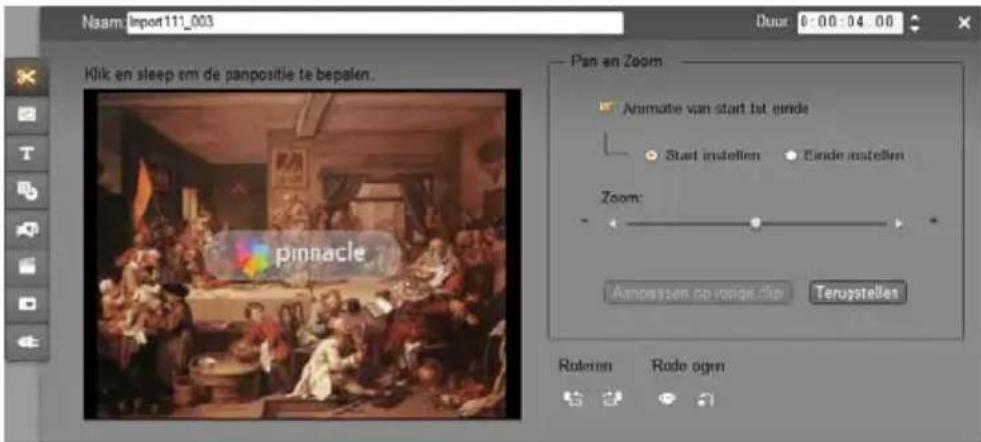Open the SmartMovie clapperboard tool
Screen dimensions: 981x442
(x=26, y=267)
